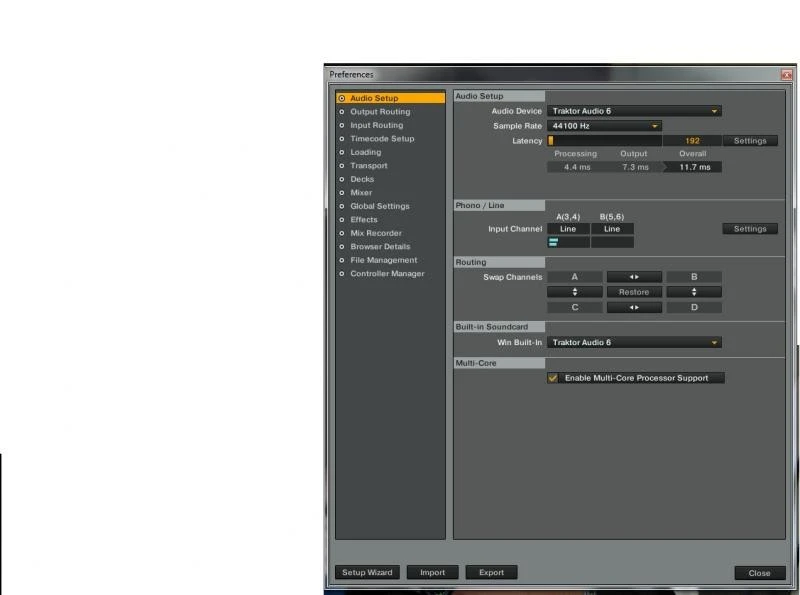
Task: Swap channels B and D vertically
Action: [693, 292]
